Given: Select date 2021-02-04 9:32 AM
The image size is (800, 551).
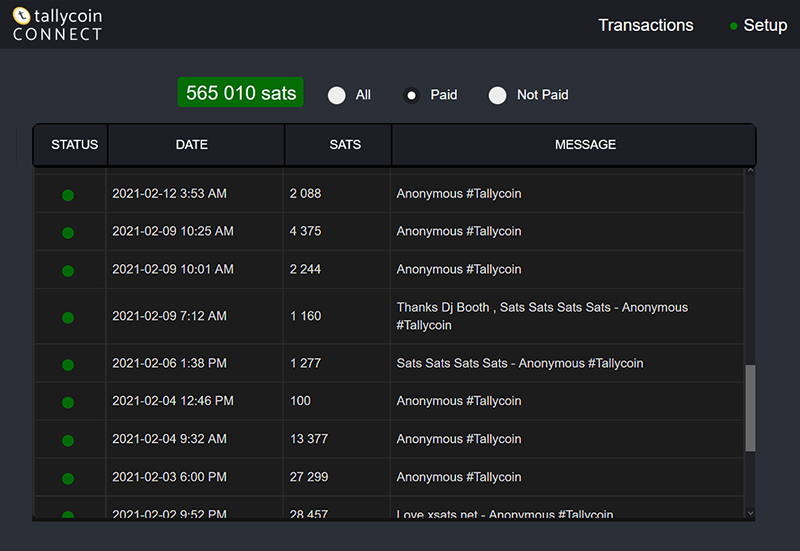Looking at the screenshot, I should [x=169, y=439].
